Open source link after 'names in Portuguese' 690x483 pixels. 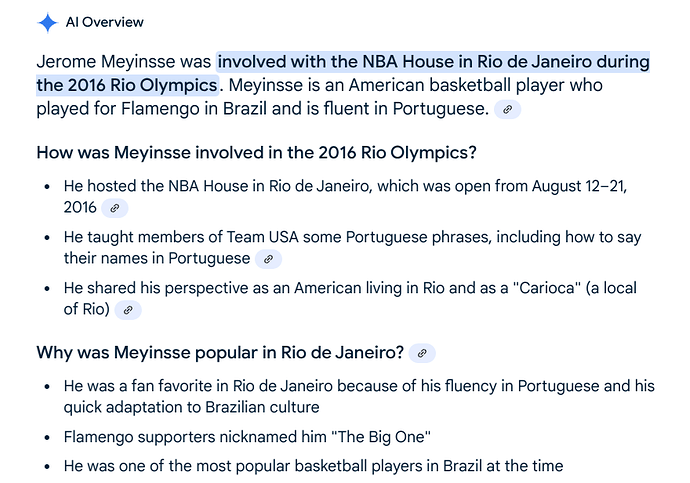coord(268,259)
